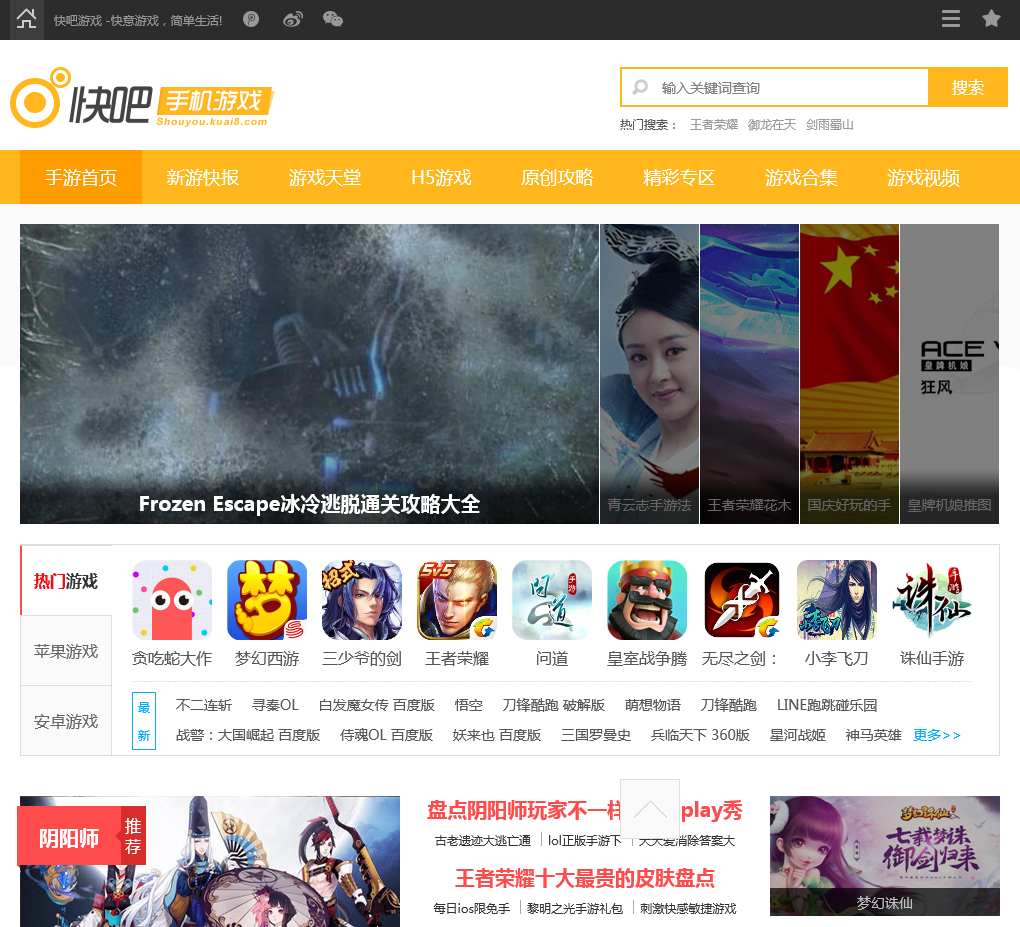Open 古老遗迹大逃亡通 link

[x=483, y=840]
